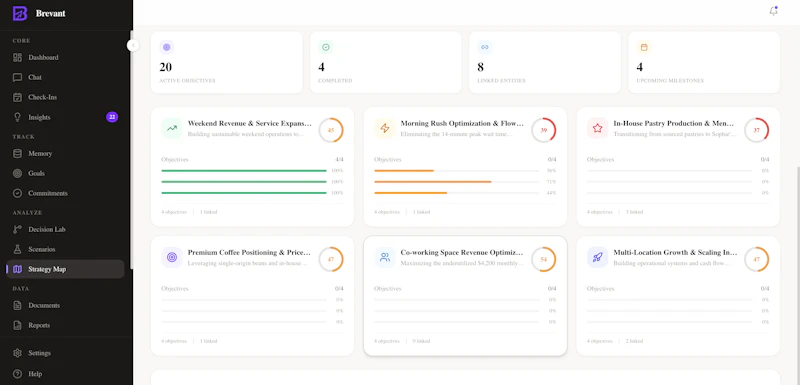This screenshot has height=385, width=800.
Task: Click '3 linked' on In-House Pastry card
Action: pyautogui.click(x=634, y=212)
